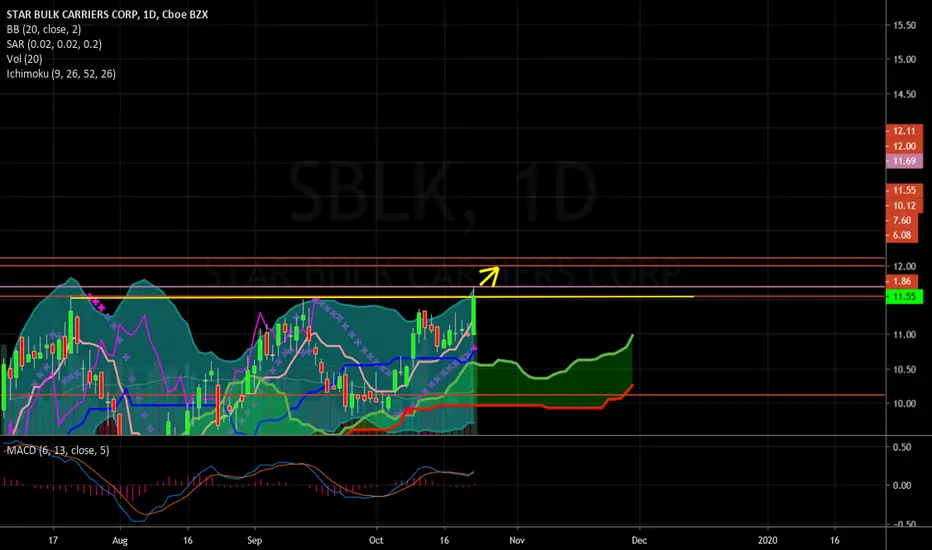Click 10.50 on the price axis
This screenshot has height=550, width=932.
[904, 369]
